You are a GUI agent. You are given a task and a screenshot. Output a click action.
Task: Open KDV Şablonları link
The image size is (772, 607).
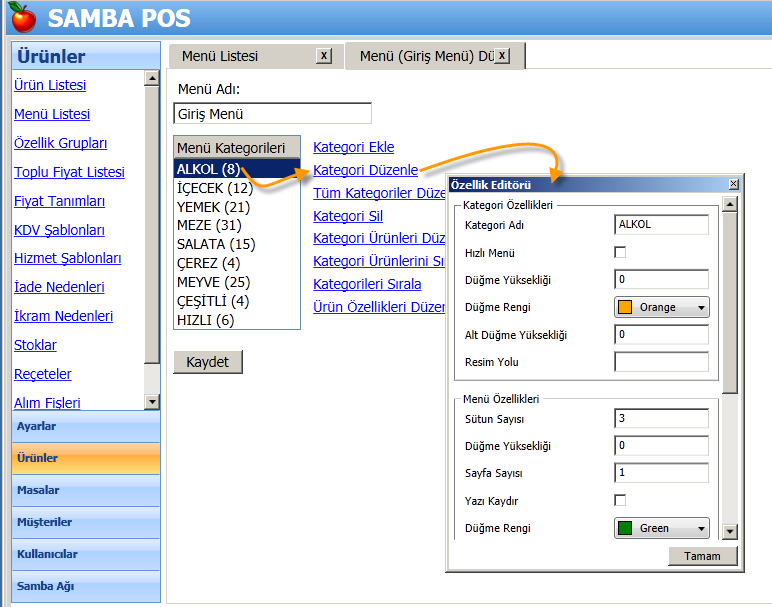[x=59, y=230]
